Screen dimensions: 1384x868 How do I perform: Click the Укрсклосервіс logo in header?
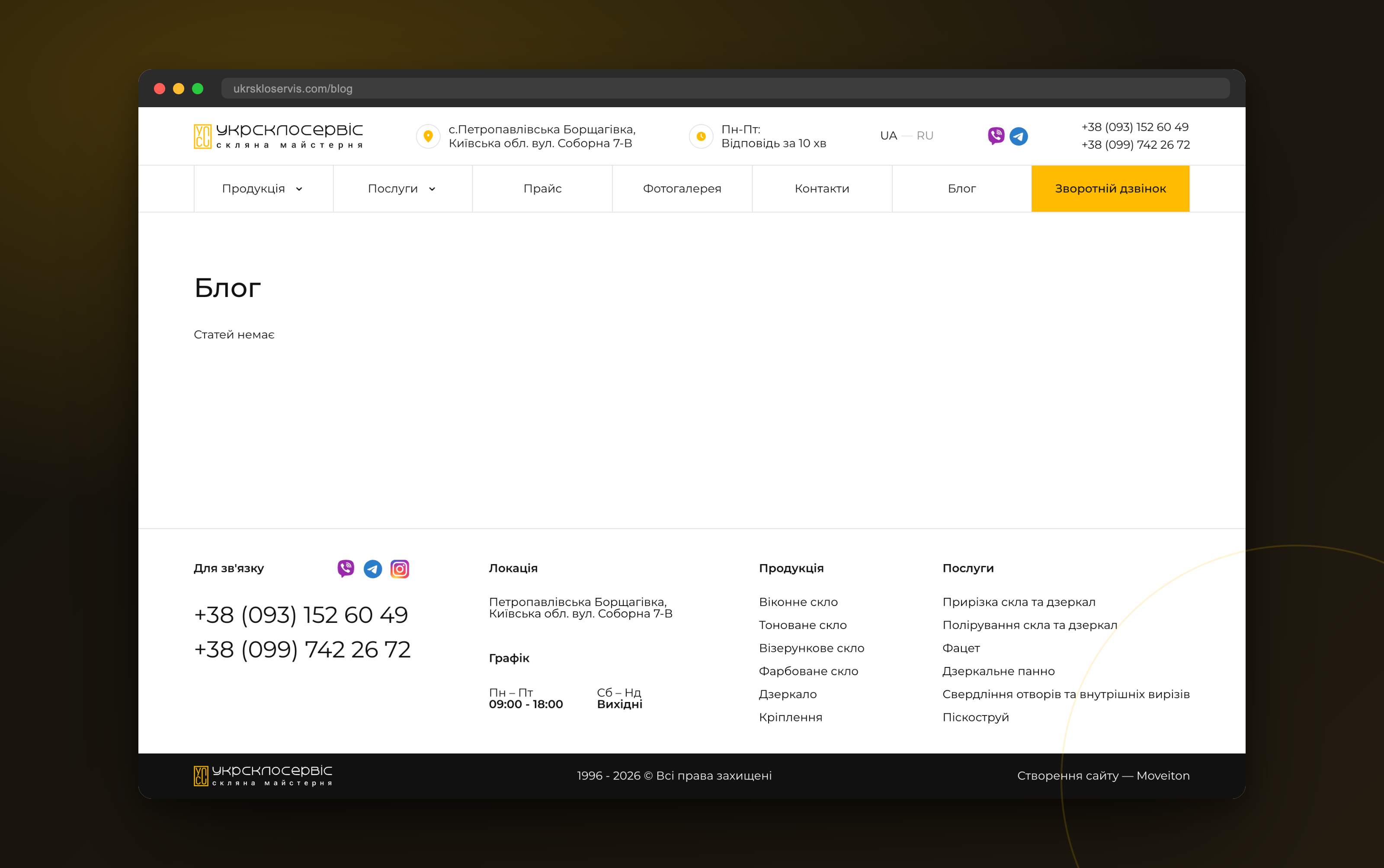coord(279,136)
